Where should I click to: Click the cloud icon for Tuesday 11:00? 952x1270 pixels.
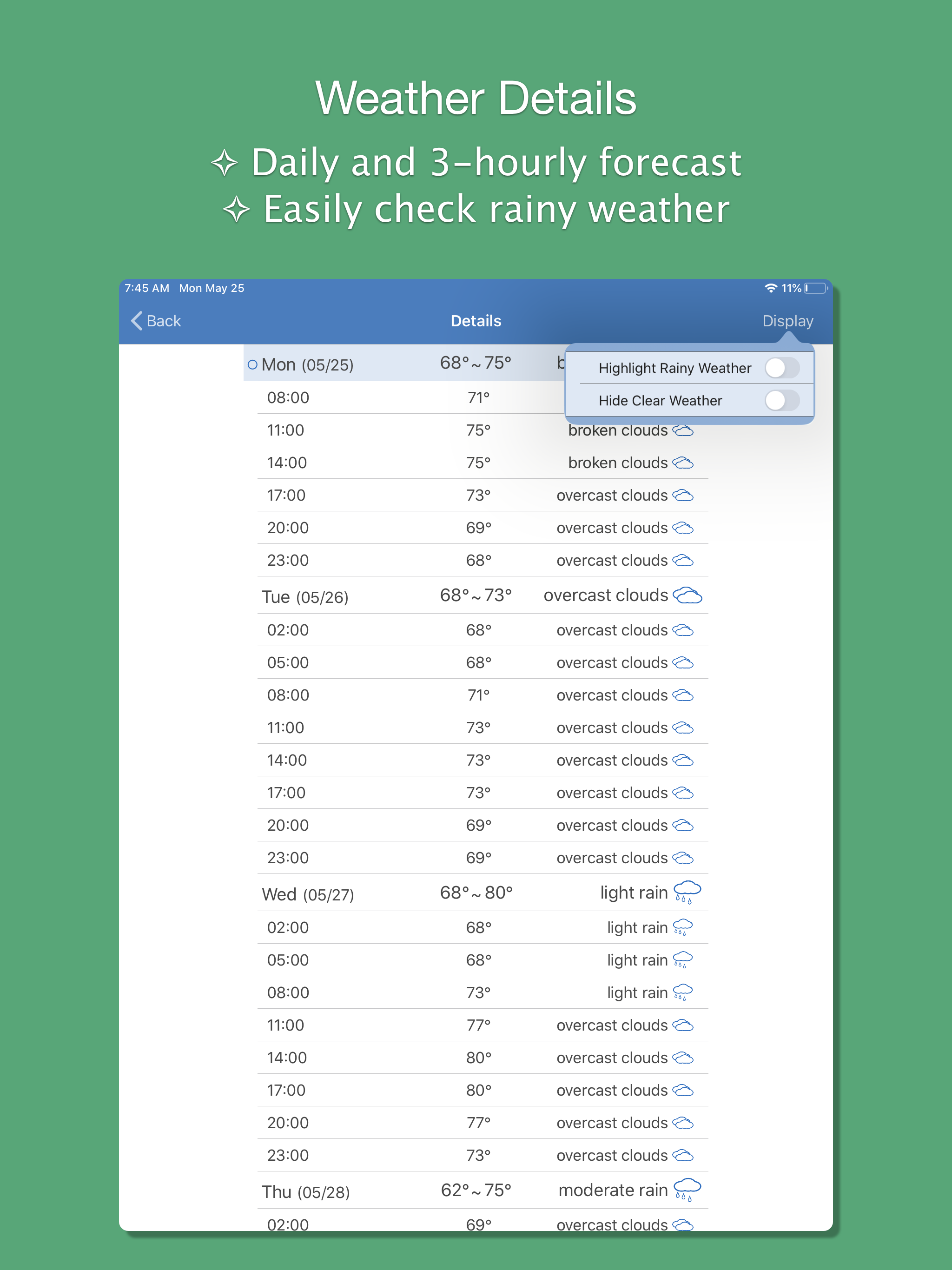[683, 728]
